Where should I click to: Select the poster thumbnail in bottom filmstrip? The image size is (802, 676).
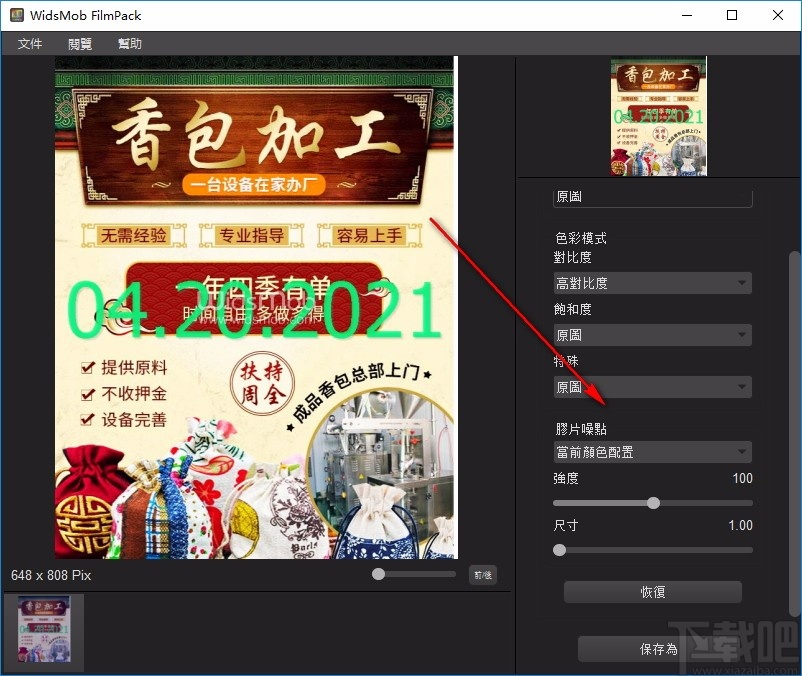click(x=43, y=632)
